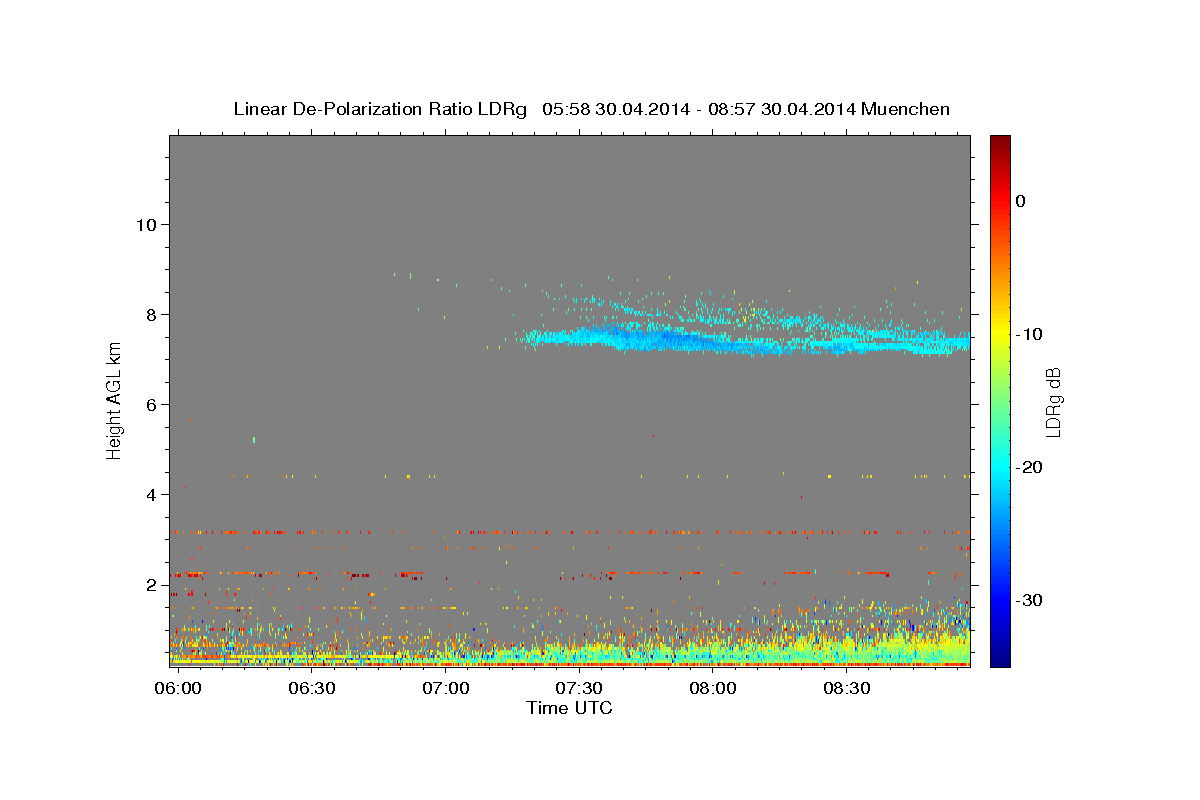Click height axis label '6'
The width and height of the screenshot is (1200, 800).
pyautogui.click(x=149, y=404)
